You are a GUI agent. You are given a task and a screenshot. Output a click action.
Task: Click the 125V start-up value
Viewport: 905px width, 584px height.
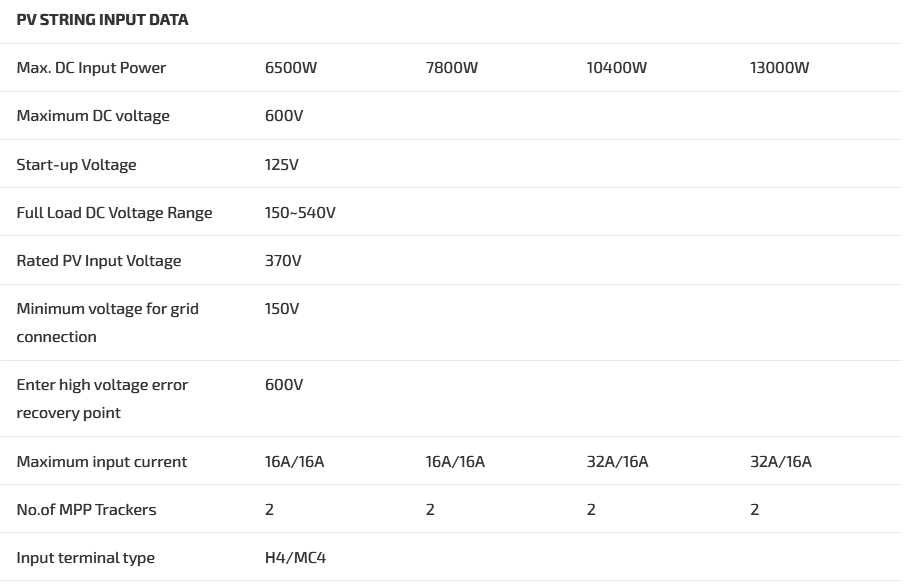pyautogui.click(x=282, y=165)
